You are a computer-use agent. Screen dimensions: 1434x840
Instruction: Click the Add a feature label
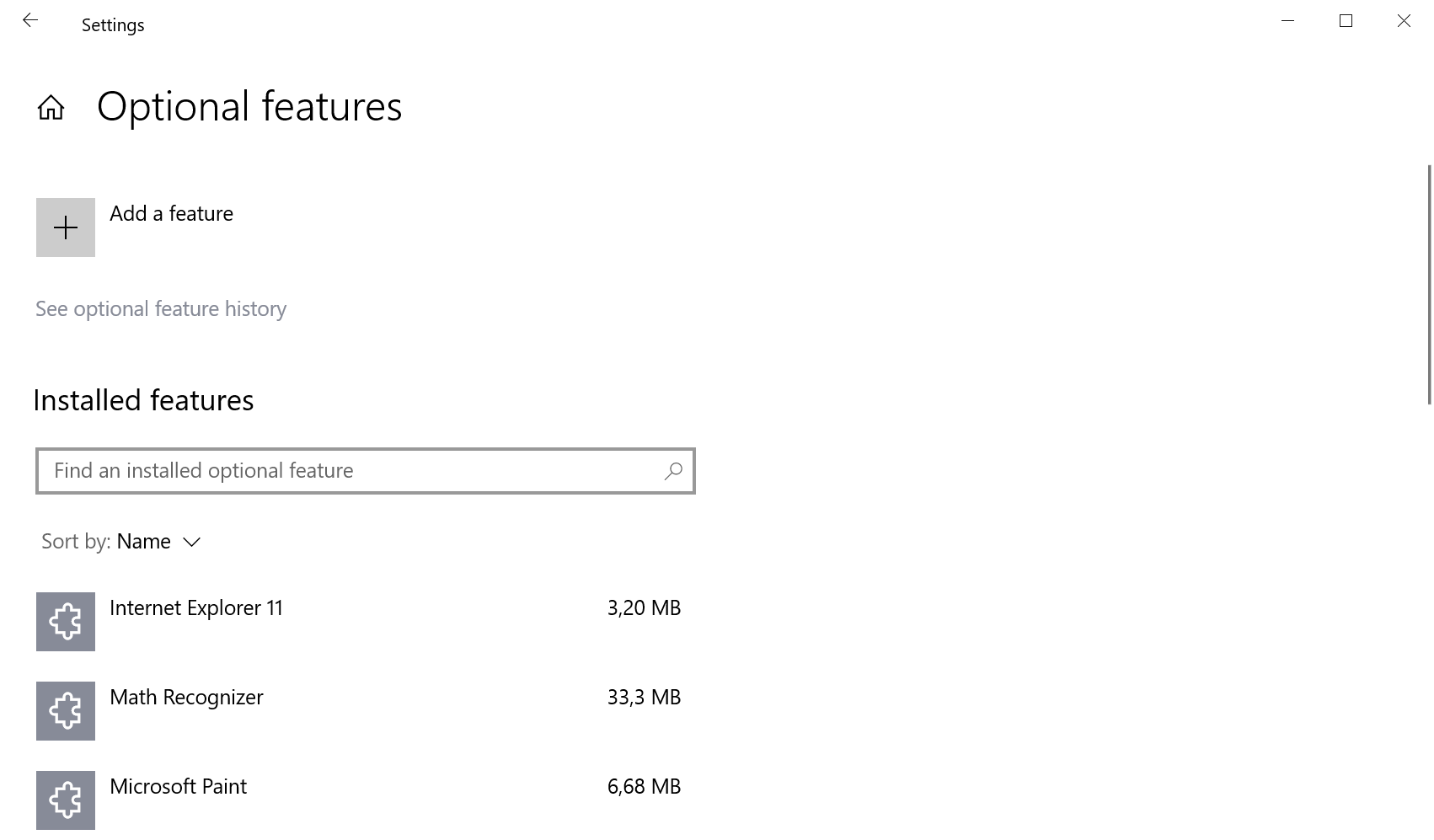[171, 214]
